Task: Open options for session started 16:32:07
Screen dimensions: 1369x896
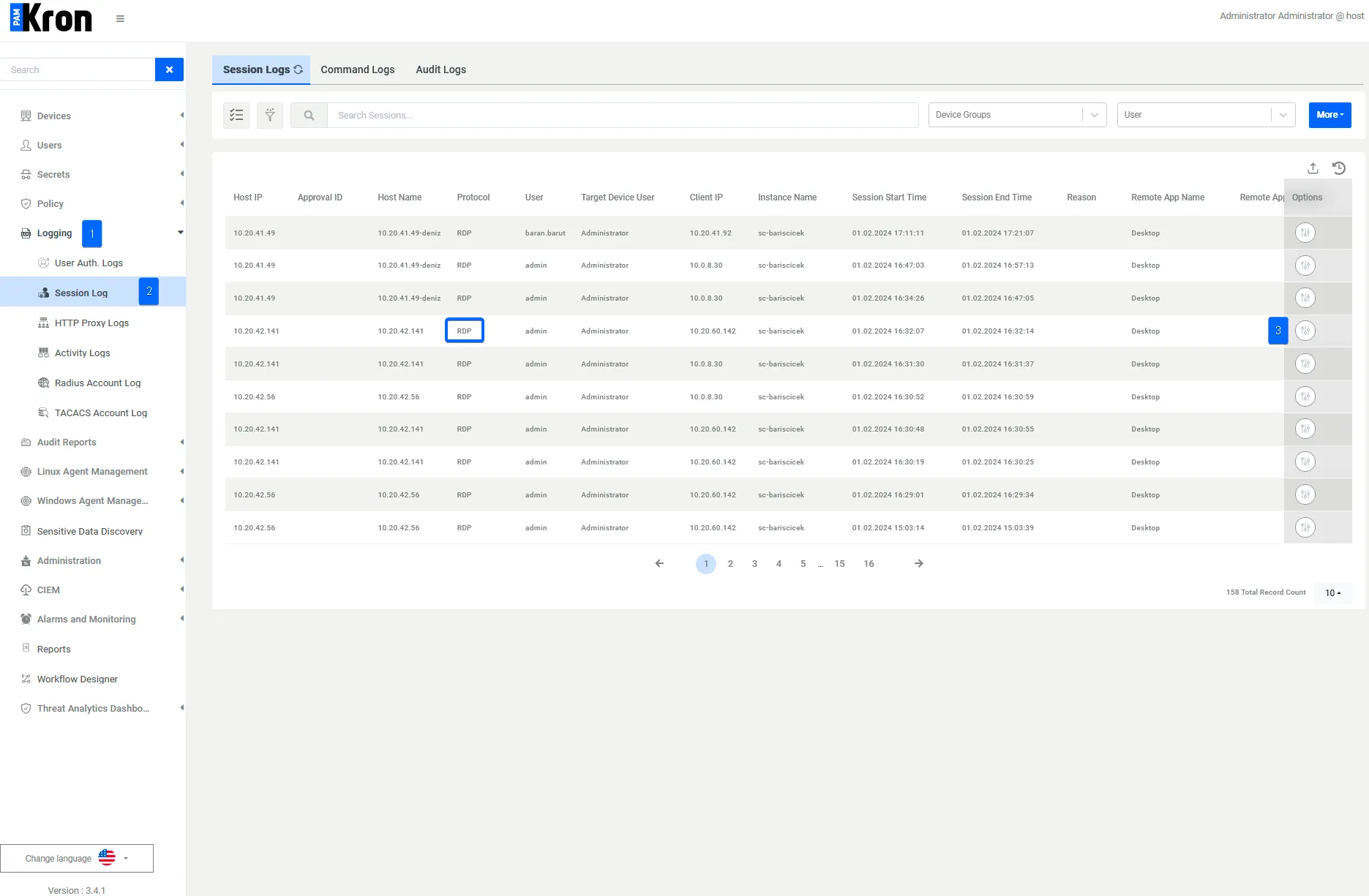Action: [1305, 331]
